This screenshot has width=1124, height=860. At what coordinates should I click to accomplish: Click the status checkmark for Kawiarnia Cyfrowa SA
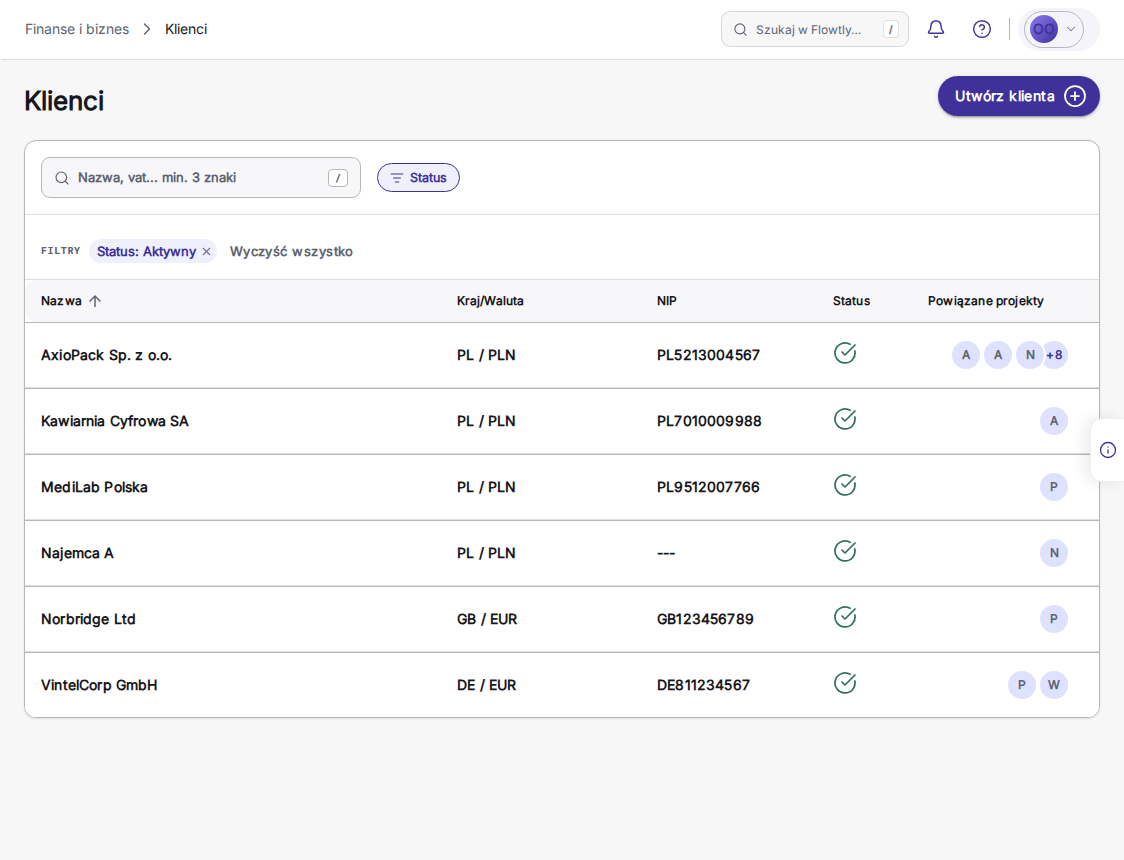pos(845,419)
